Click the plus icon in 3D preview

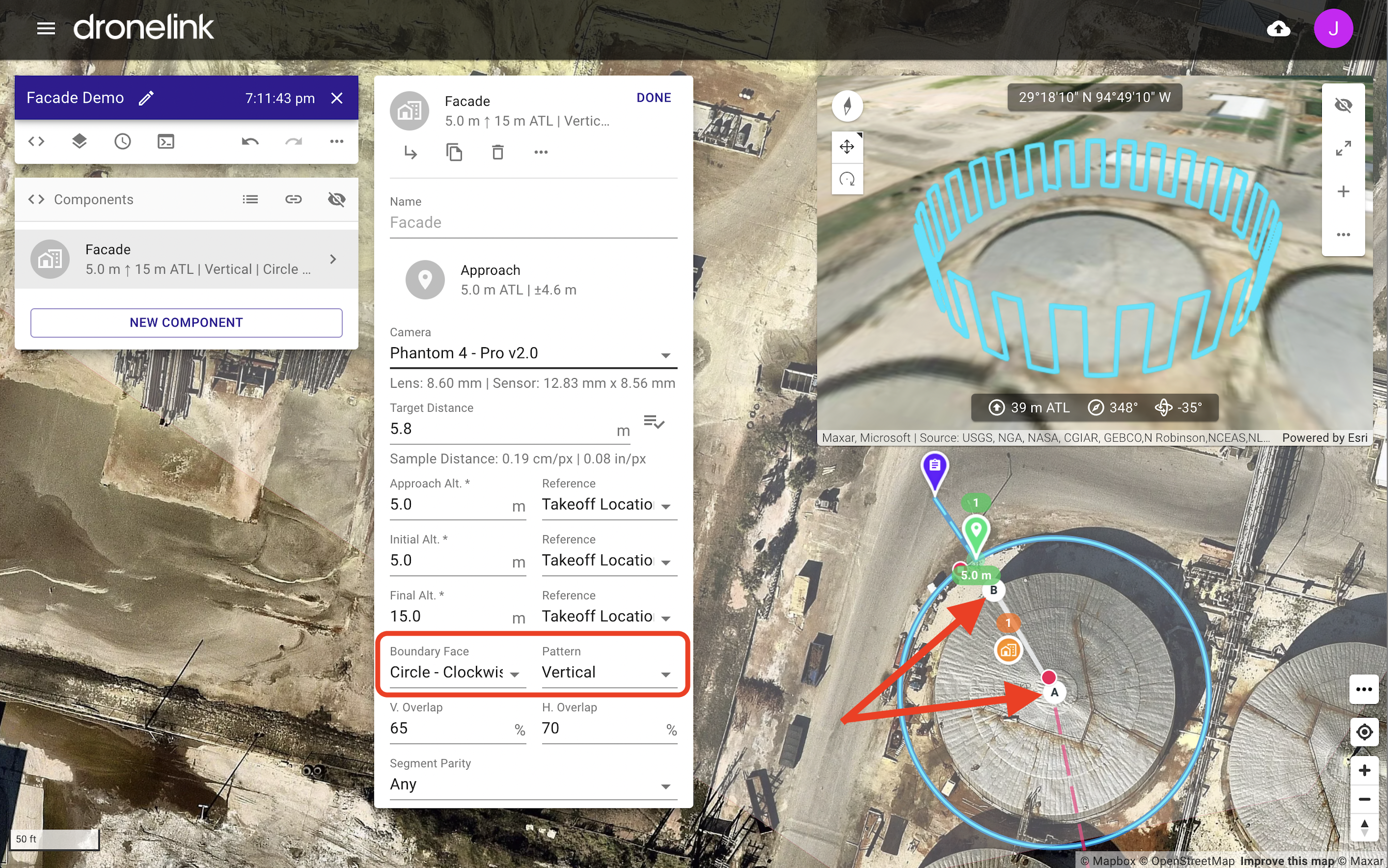point(1343,191)
